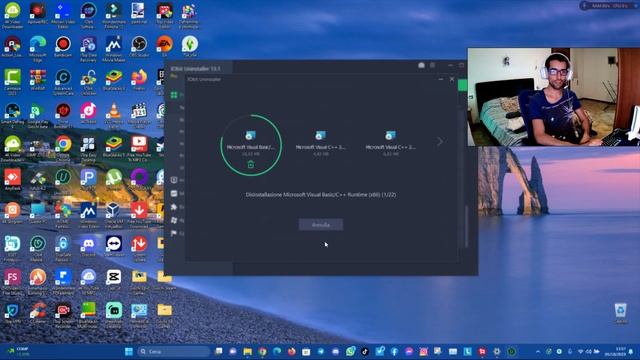
Task: Open Instagram from the taskbar
Action: coord(424,351)
